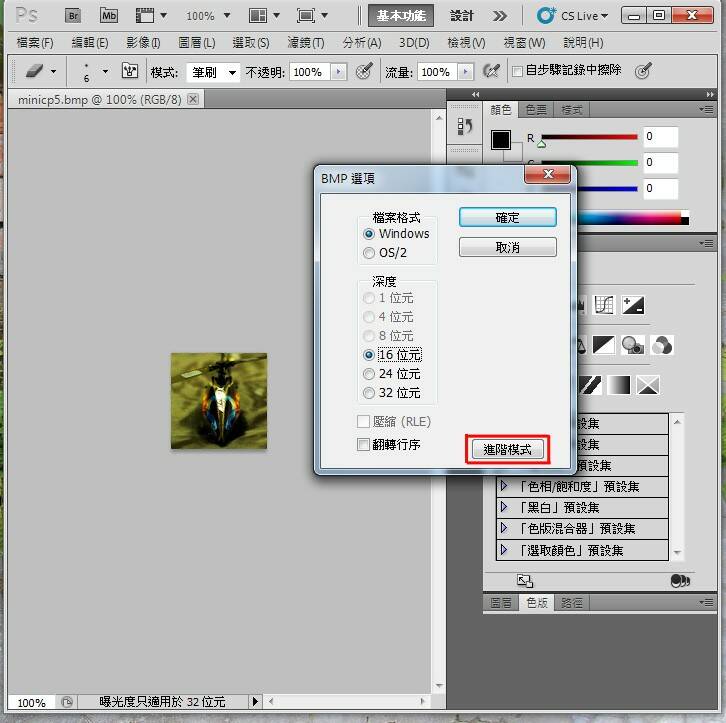The image size is (726, 723).
Task: Click the 不透明 value field
Action: point(309,72)
